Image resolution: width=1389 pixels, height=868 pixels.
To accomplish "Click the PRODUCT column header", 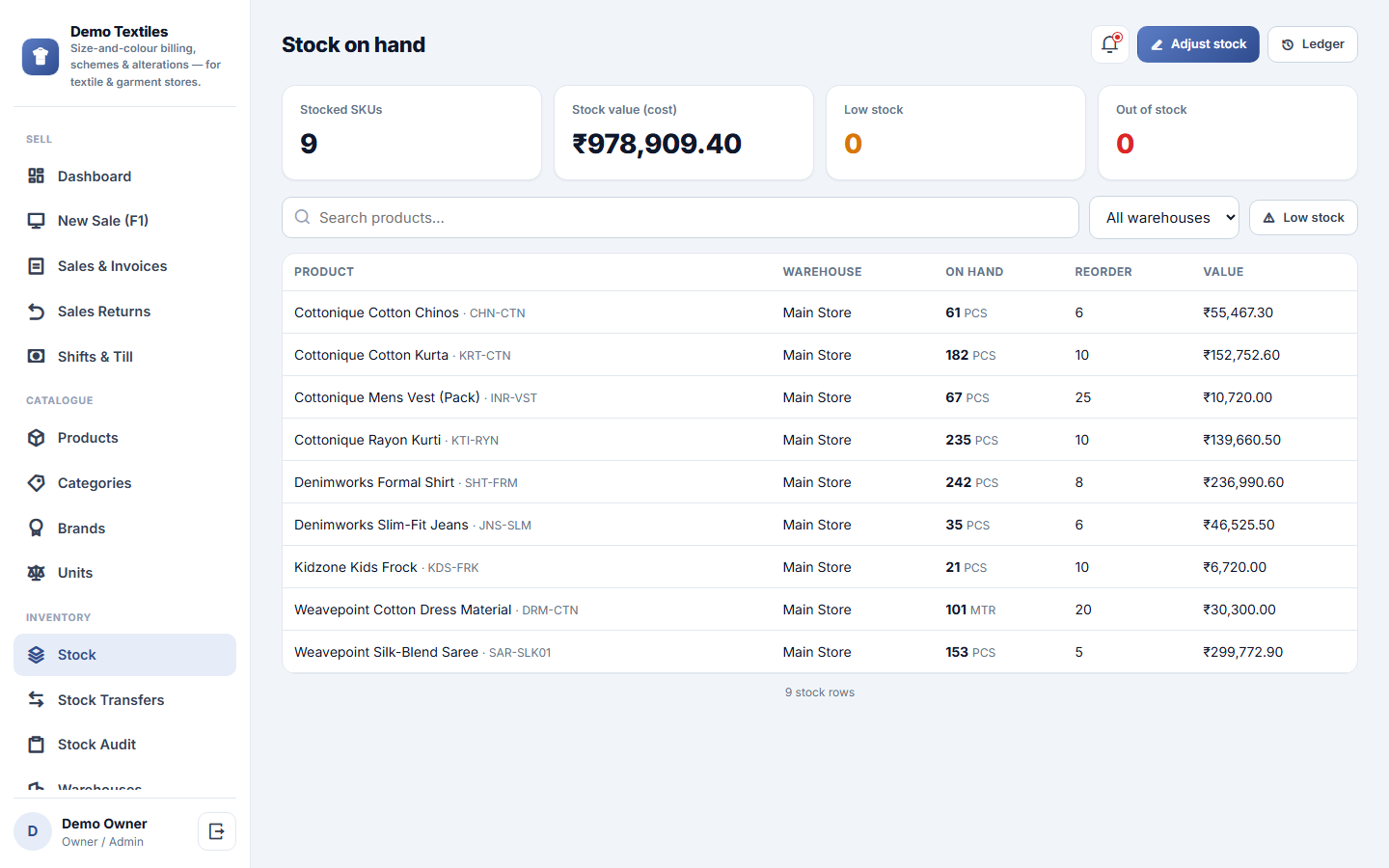I will click(324, 272).
